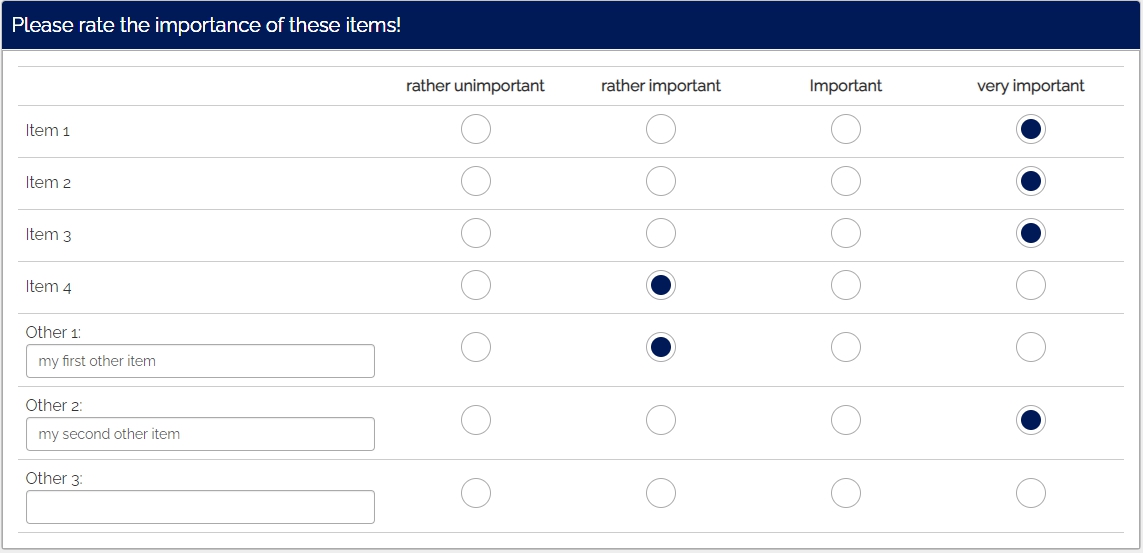The height and width of the screenshot is (553, 1143).
Task: Rate Other 2 as rather important
Action: click(x=661, y=421)
